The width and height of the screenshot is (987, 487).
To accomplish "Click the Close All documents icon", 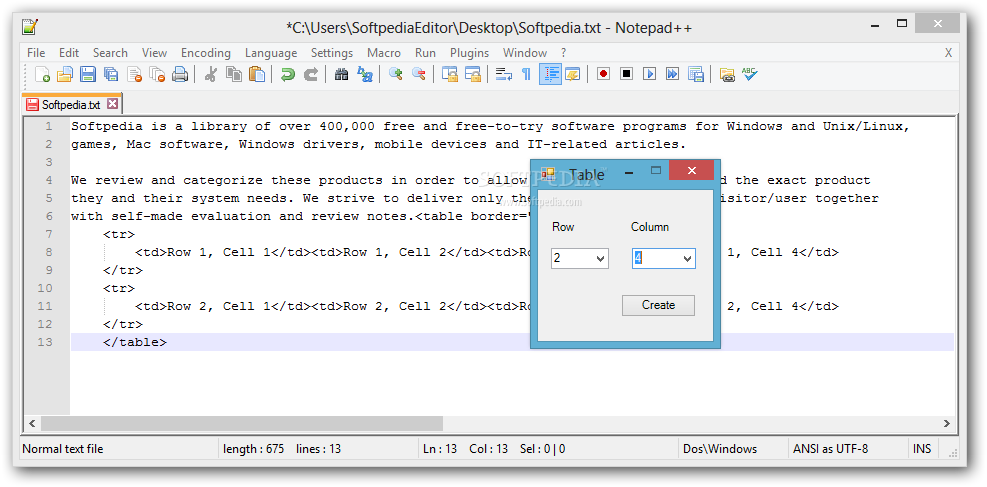I will click(157, 74).
